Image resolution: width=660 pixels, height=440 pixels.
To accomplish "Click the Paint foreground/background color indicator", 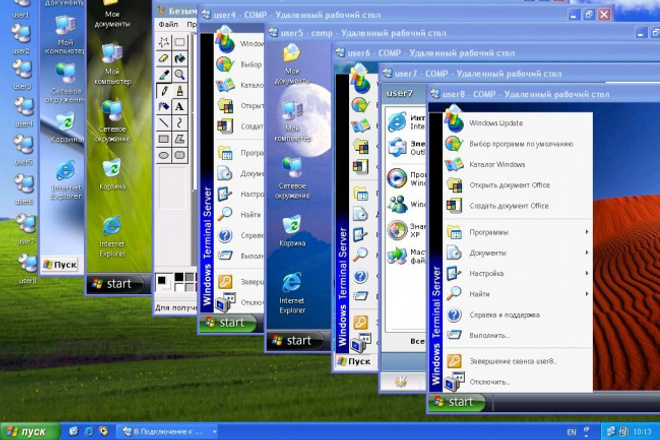I will pos(164,282).
